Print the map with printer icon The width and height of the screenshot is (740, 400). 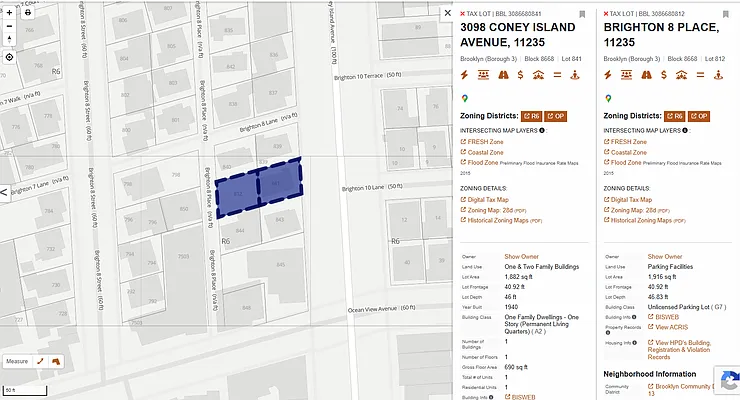[x=28, y=13]
